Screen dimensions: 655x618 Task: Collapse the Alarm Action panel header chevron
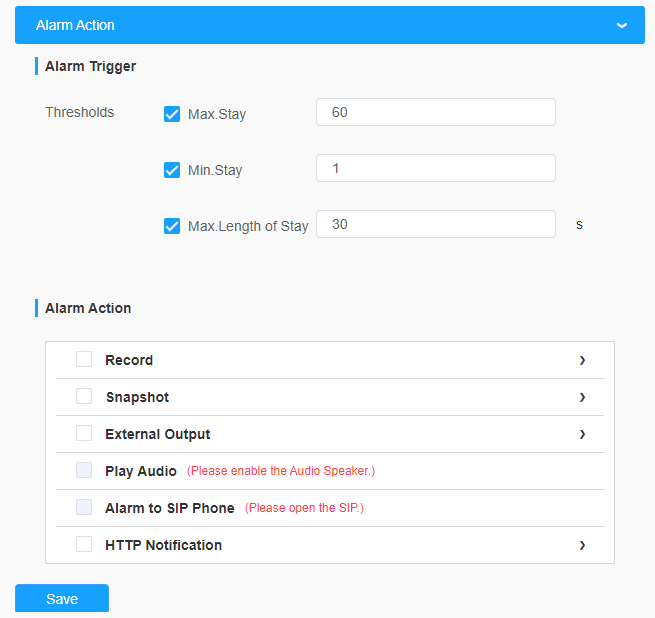click(x=622, y=25)
